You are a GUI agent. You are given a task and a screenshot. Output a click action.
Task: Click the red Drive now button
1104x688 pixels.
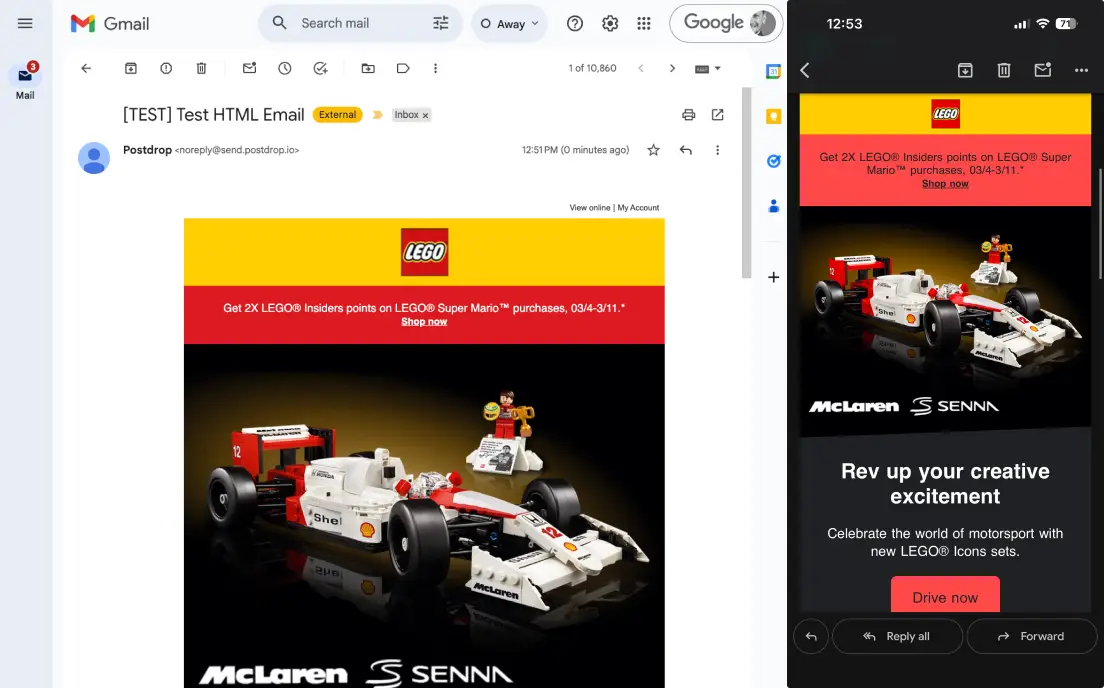(944, 596)
